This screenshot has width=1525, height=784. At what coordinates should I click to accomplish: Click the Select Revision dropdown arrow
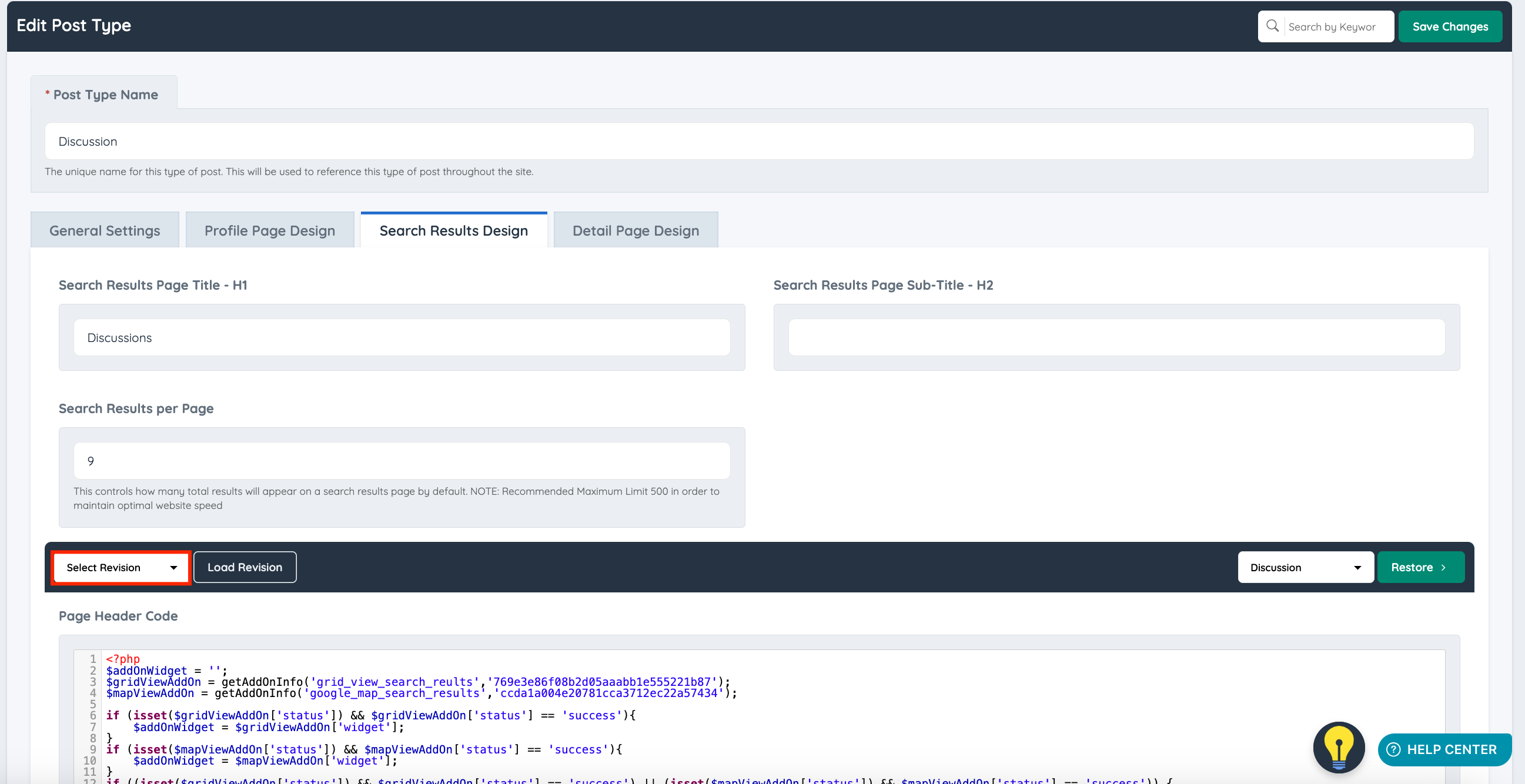coord(173,568)
